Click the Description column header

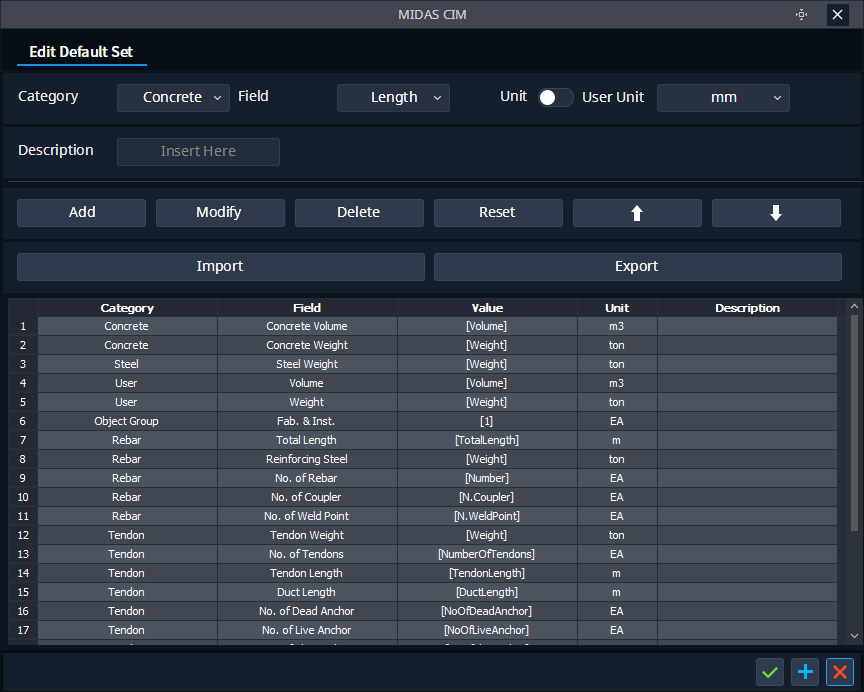pos(747,308)
